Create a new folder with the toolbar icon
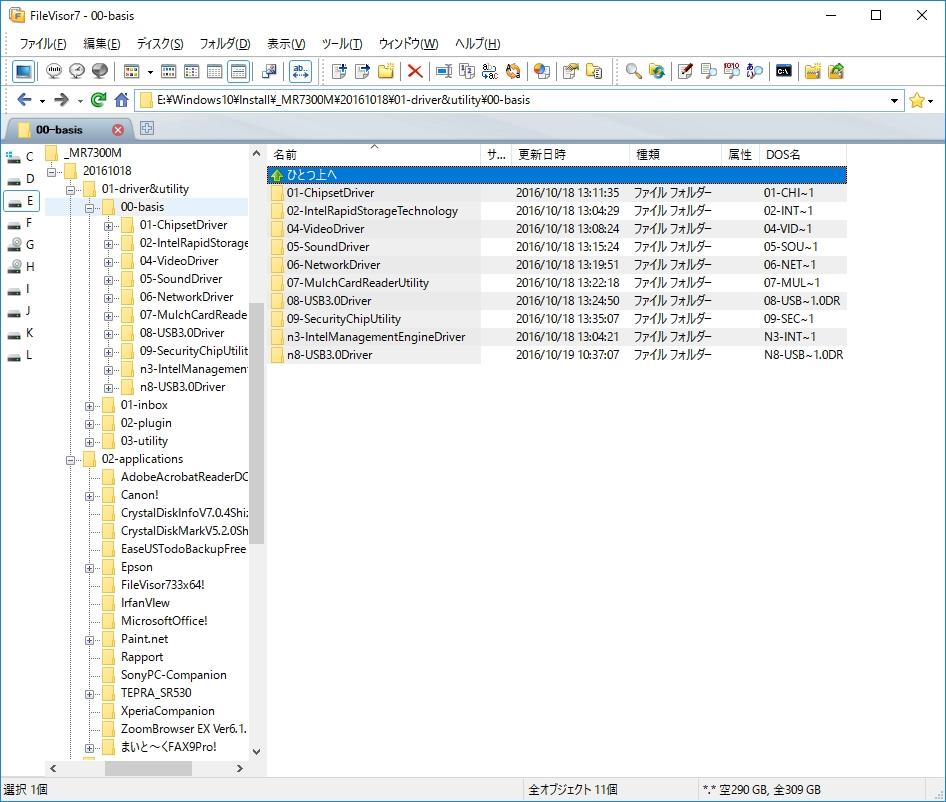Image resolution: width=946 pixels, height=802 pixels. coord(386,72)
